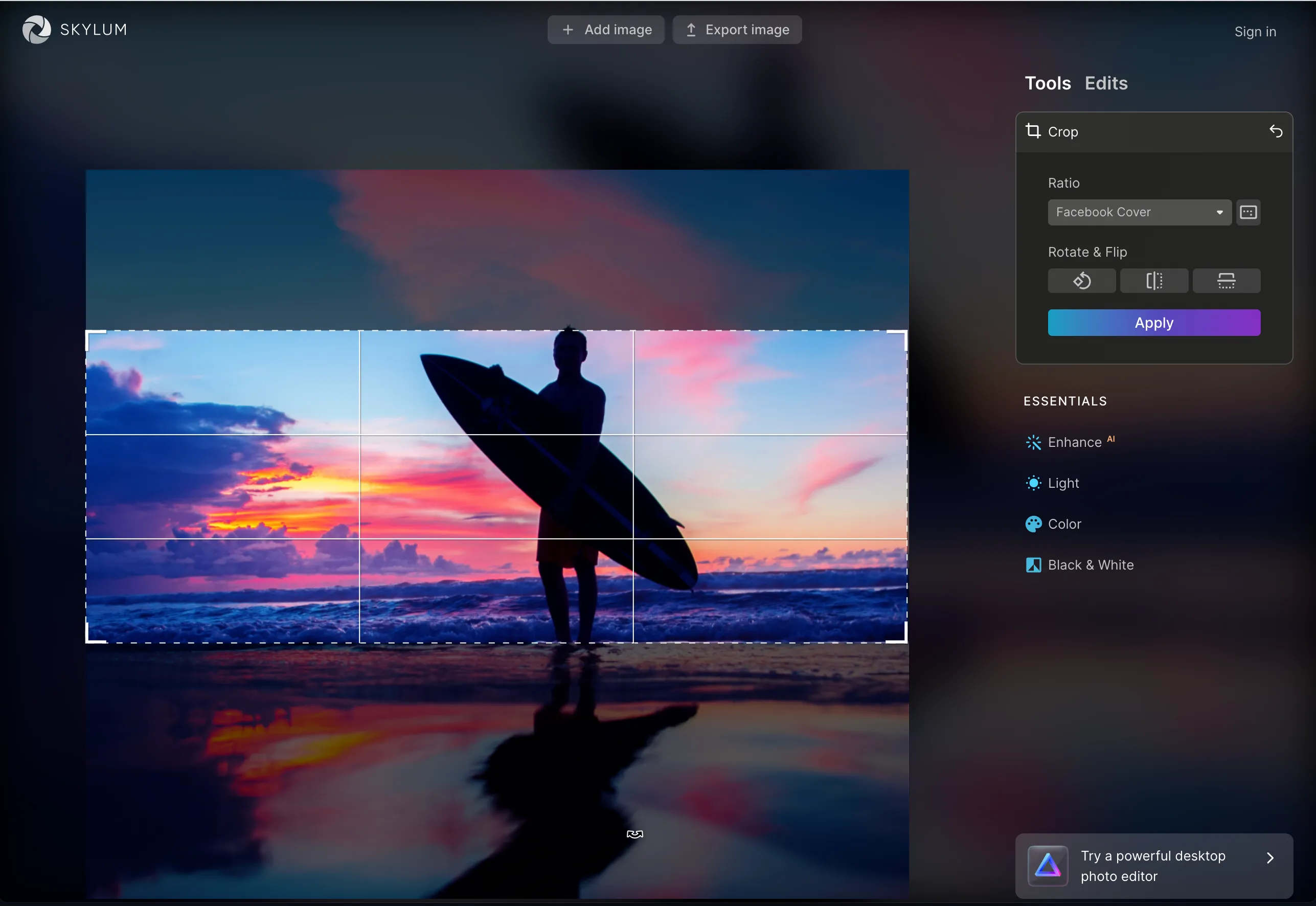1316x906 pixels.
Task: Click the rotate counterclockwise icon
Action: [x=1081, y=281]
